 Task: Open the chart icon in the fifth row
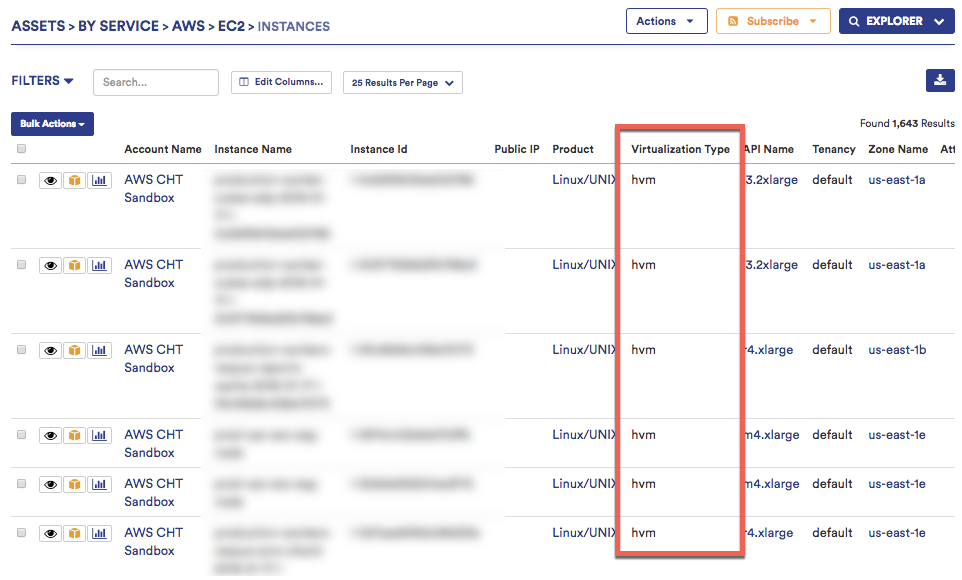pyautogui.click(x=99, y=484)
